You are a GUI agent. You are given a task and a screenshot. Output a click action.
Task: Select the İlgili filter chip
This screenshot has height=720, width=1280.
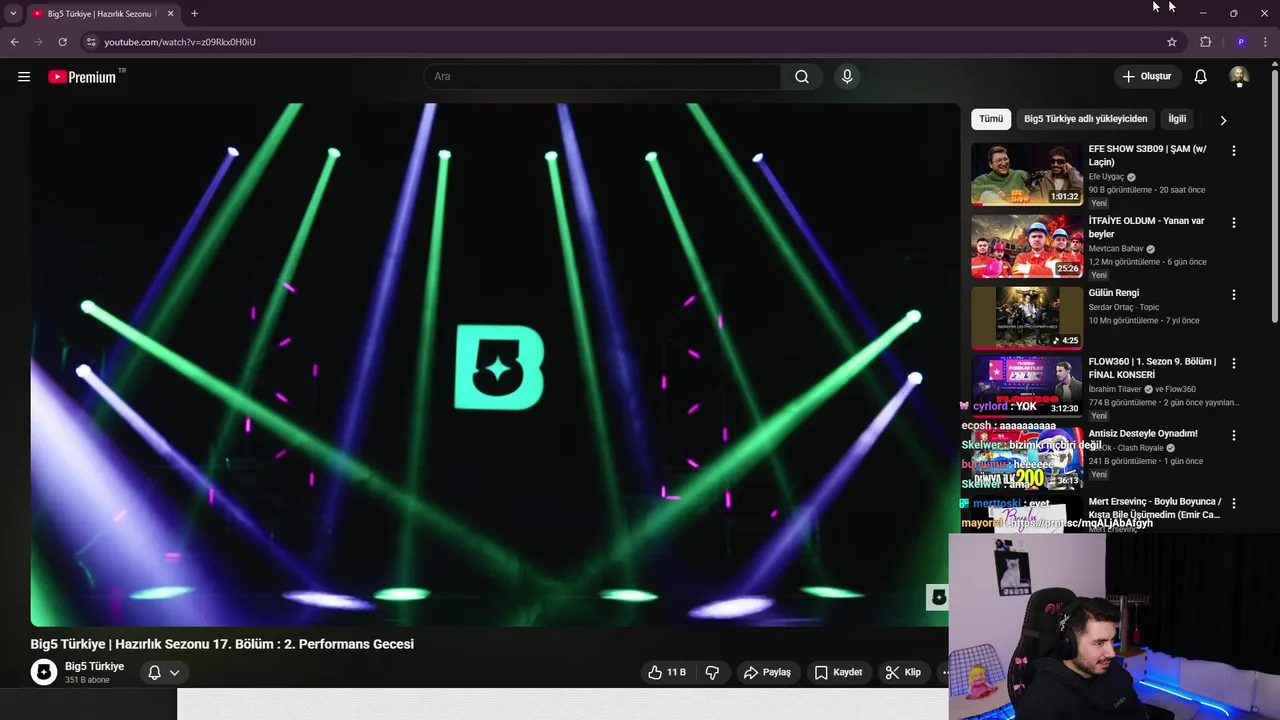(x=1177, y=119)
